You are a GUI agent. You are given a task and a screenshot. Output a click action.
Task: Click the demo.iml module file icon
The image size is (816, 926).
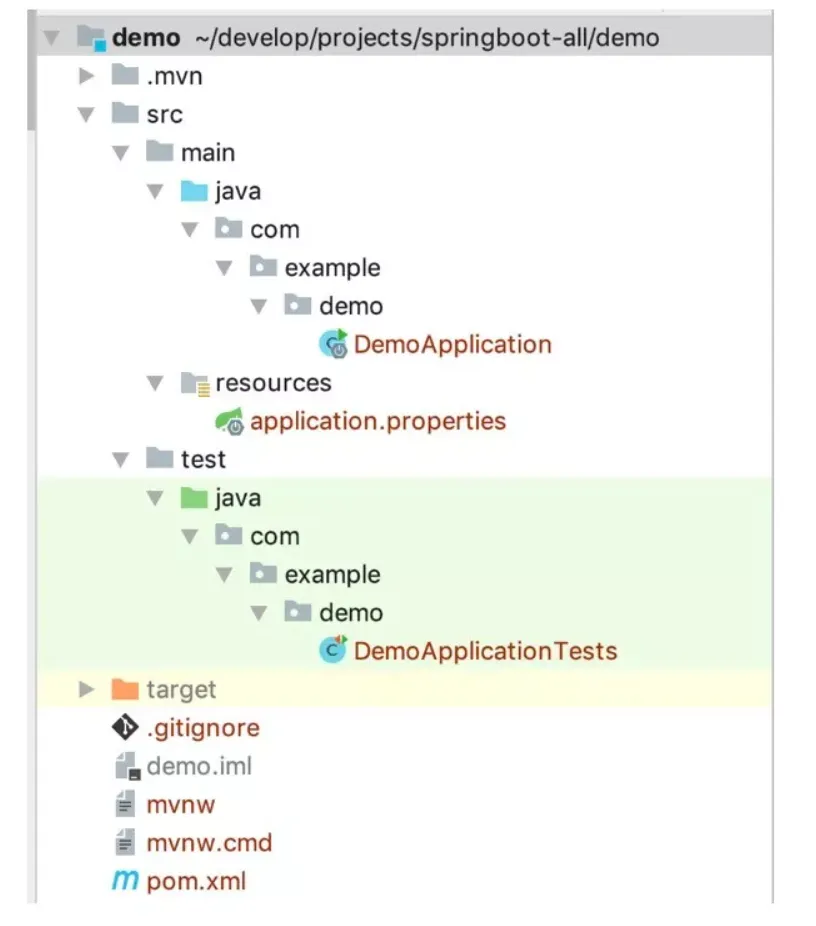(x=125, y=767)
